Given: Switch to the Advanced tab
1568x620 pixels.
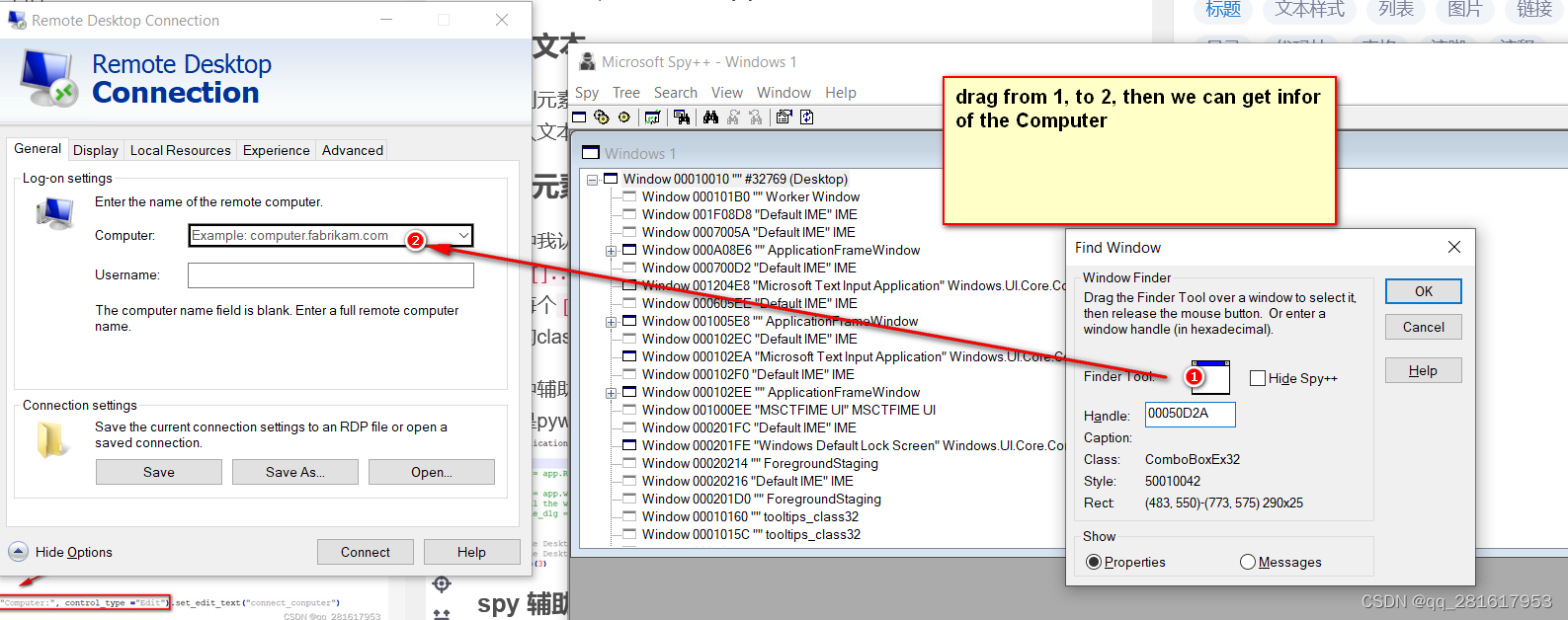Looking at the screenshot, I should [352, 150].
